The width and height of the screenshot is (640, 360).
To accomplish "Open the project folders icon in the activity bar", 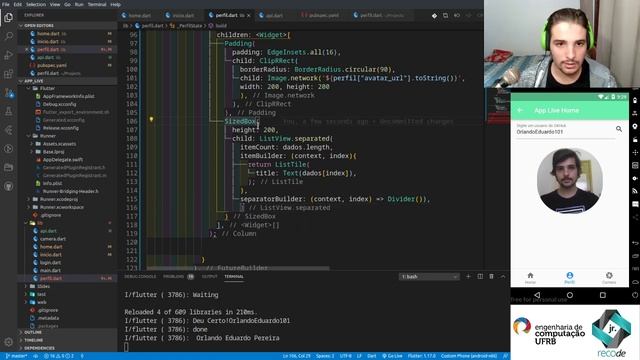I will [x=9, y=167].
